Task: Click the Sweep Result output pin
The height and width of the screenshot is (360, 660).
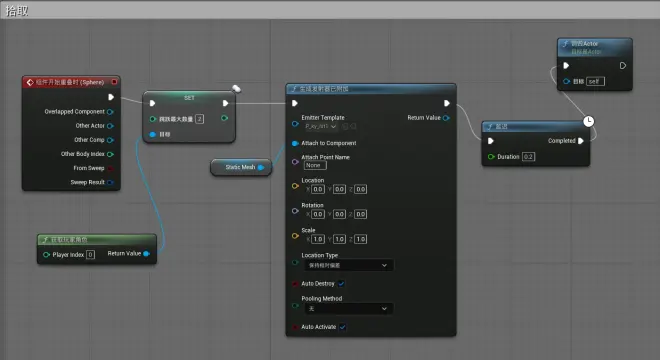Action: pyautogui.click(x=110, y=182)
